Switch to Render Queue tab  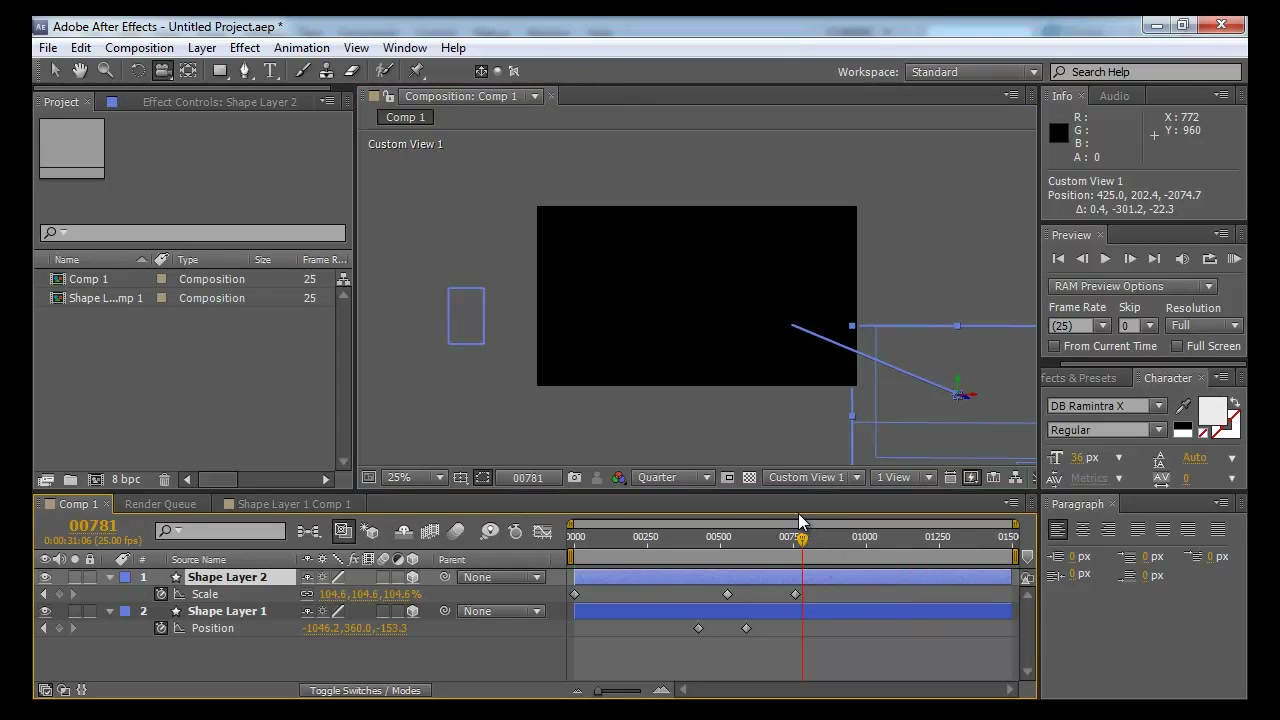point(160,504)
